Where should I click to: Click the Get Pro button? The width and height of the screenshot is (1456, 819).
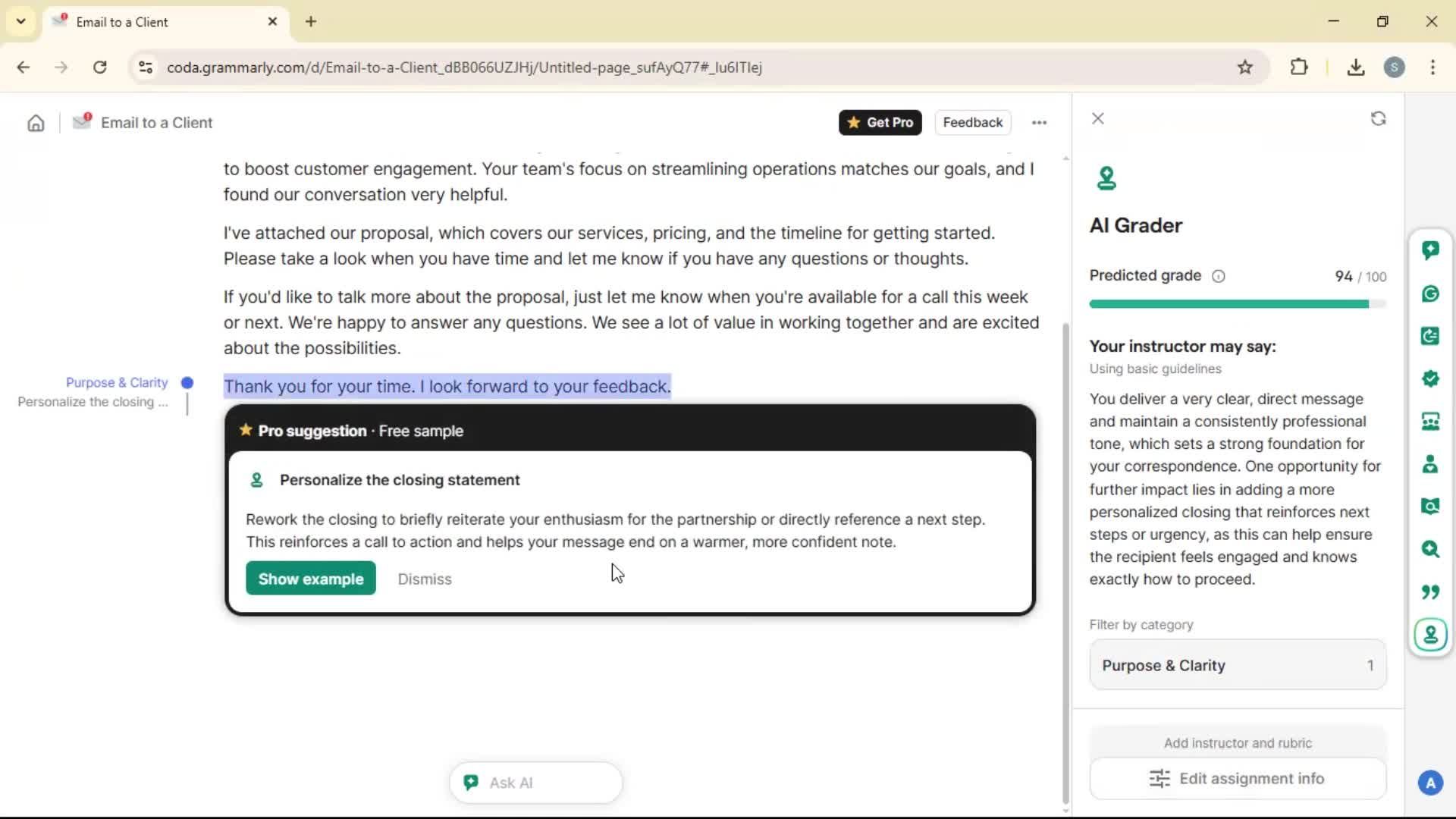coord(880,123)
